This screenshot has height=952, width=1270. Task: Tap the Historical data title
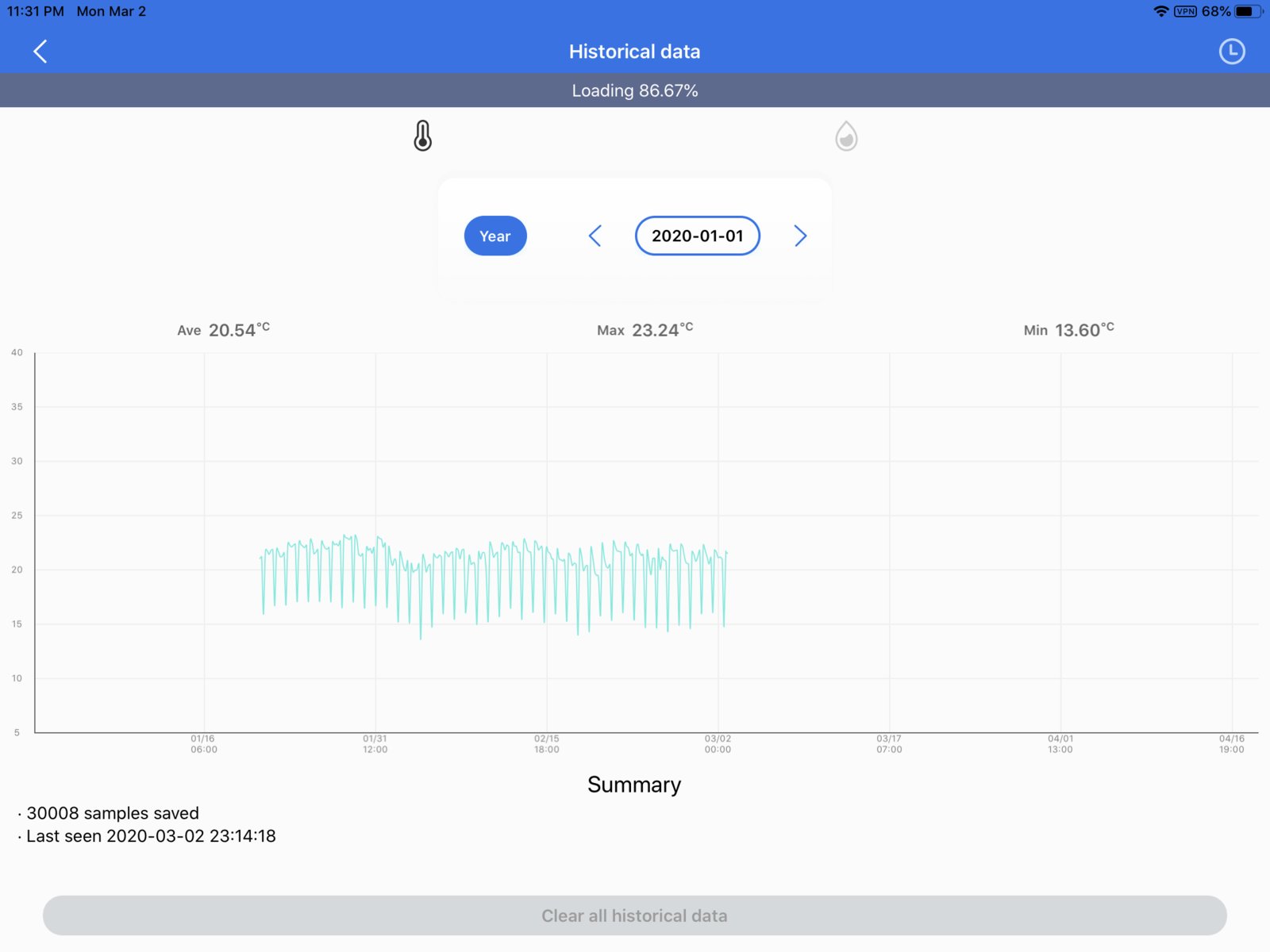[635, 52]
